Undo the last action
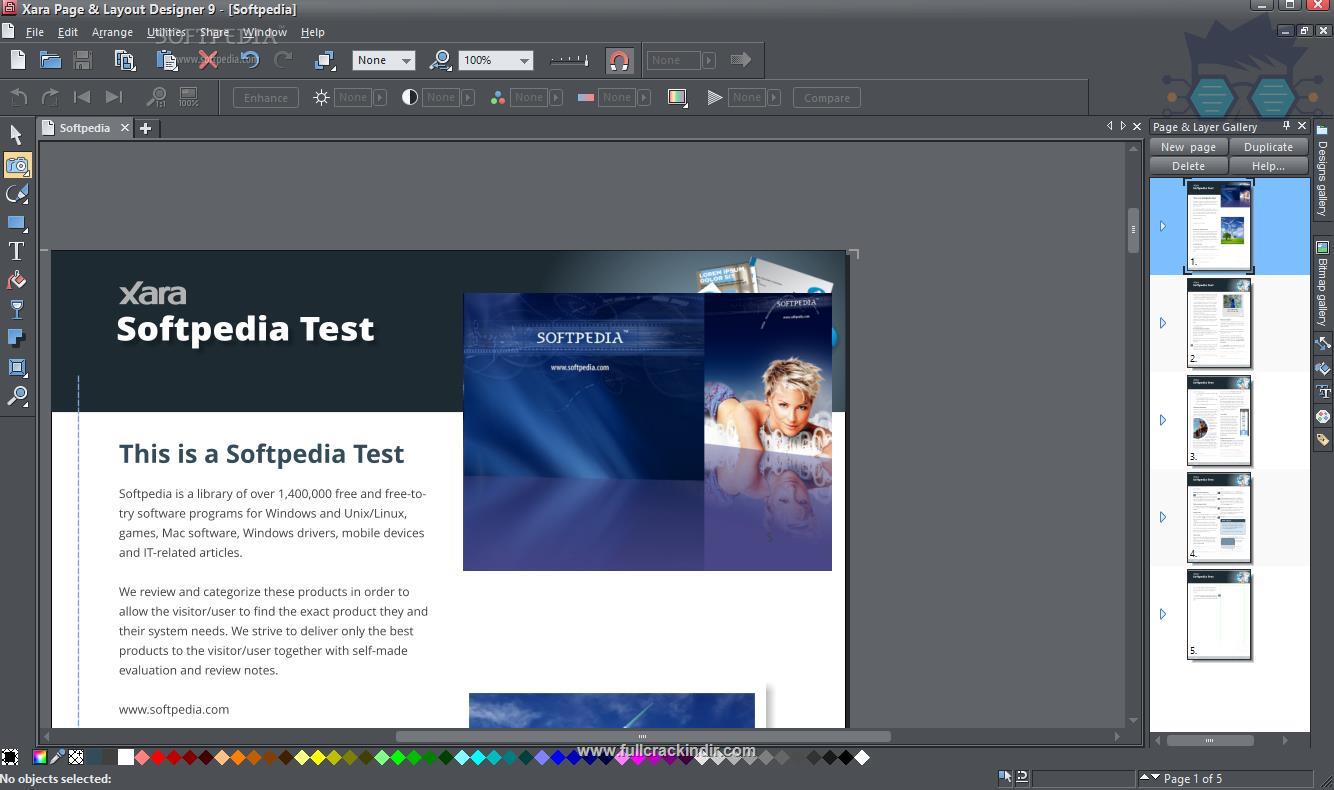This screenshot has height=790, width=1334. pos(250,60)
